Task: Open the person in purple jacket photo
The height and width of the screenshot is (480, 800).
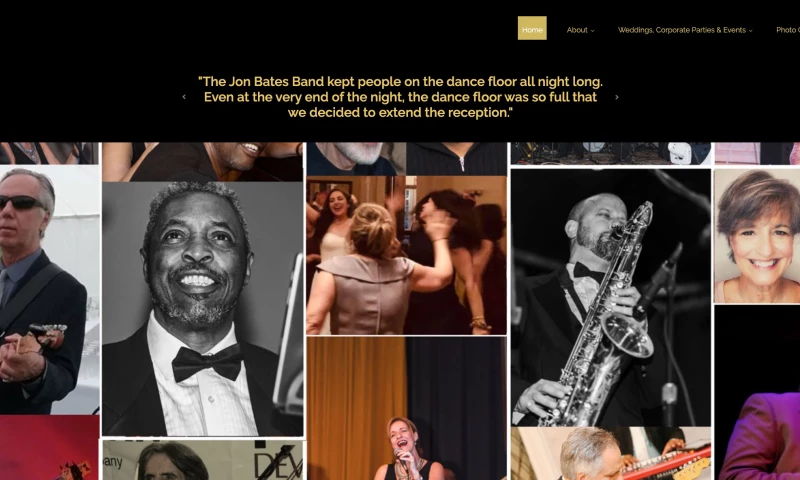Action: coord(757,393)
